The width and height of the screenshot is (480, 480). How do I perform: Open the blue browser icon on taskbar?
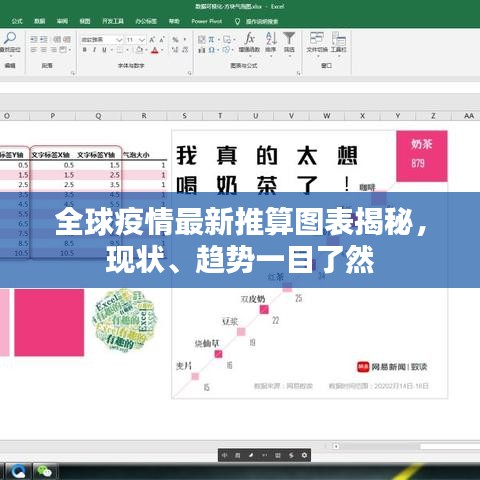pyautogui.click(x=18, y=471)
